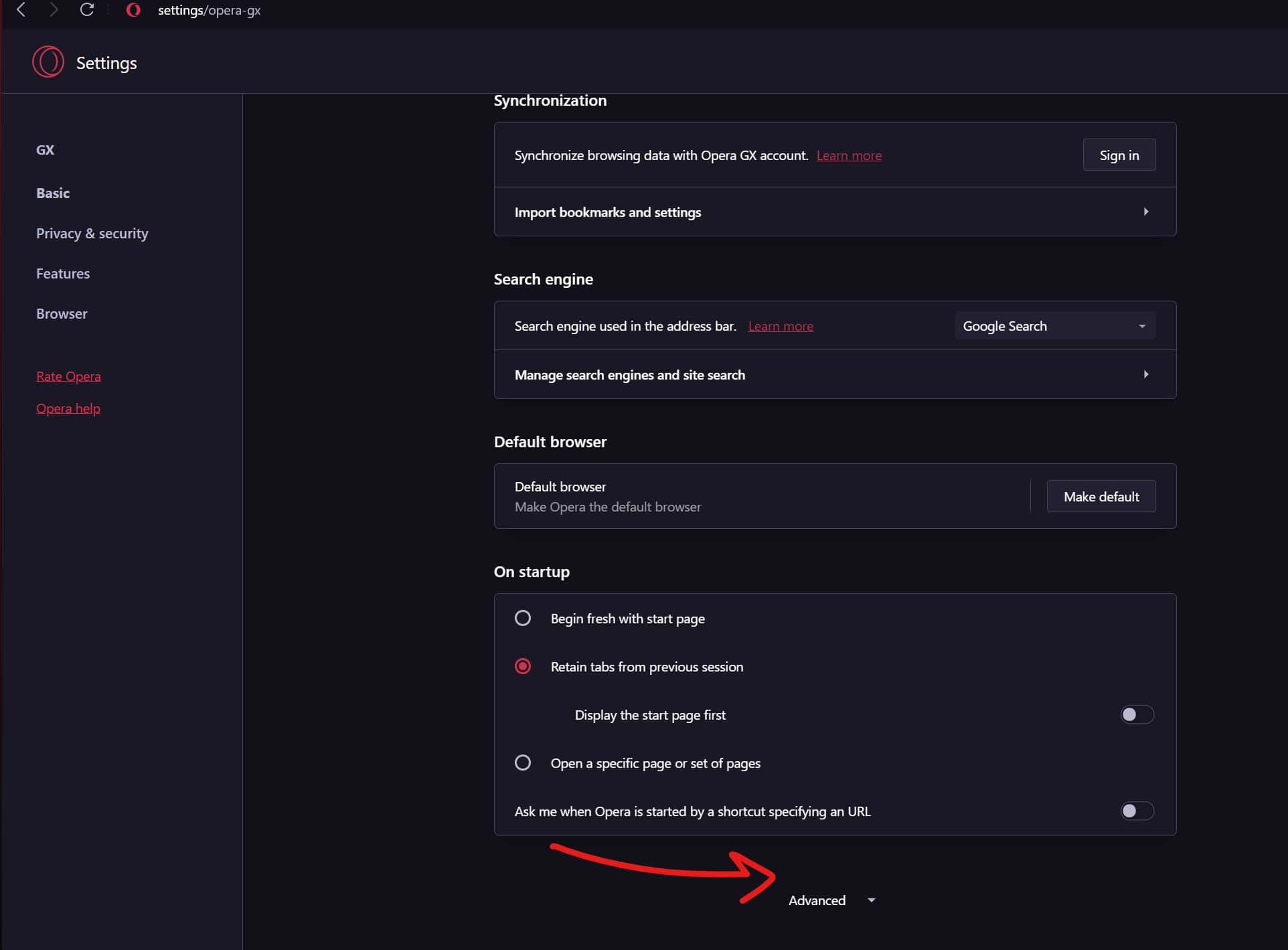Open Privacy & security settings
This screenshot has height=950, width=1288.
92,234
